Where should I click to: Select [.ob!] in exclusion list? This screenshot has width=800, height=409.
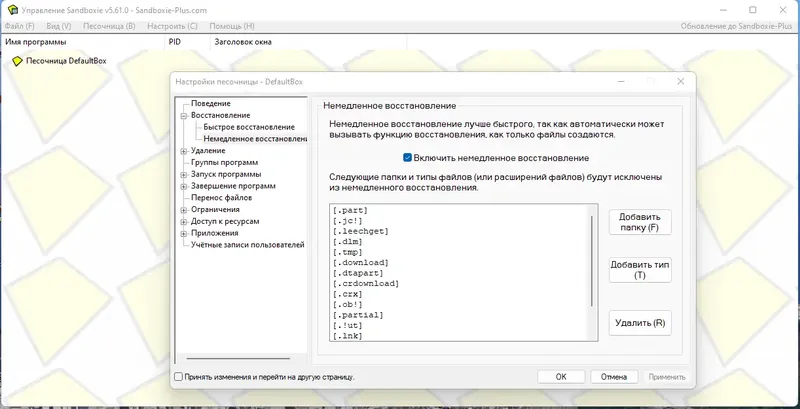pyautogui.click(x=347, y=305)
